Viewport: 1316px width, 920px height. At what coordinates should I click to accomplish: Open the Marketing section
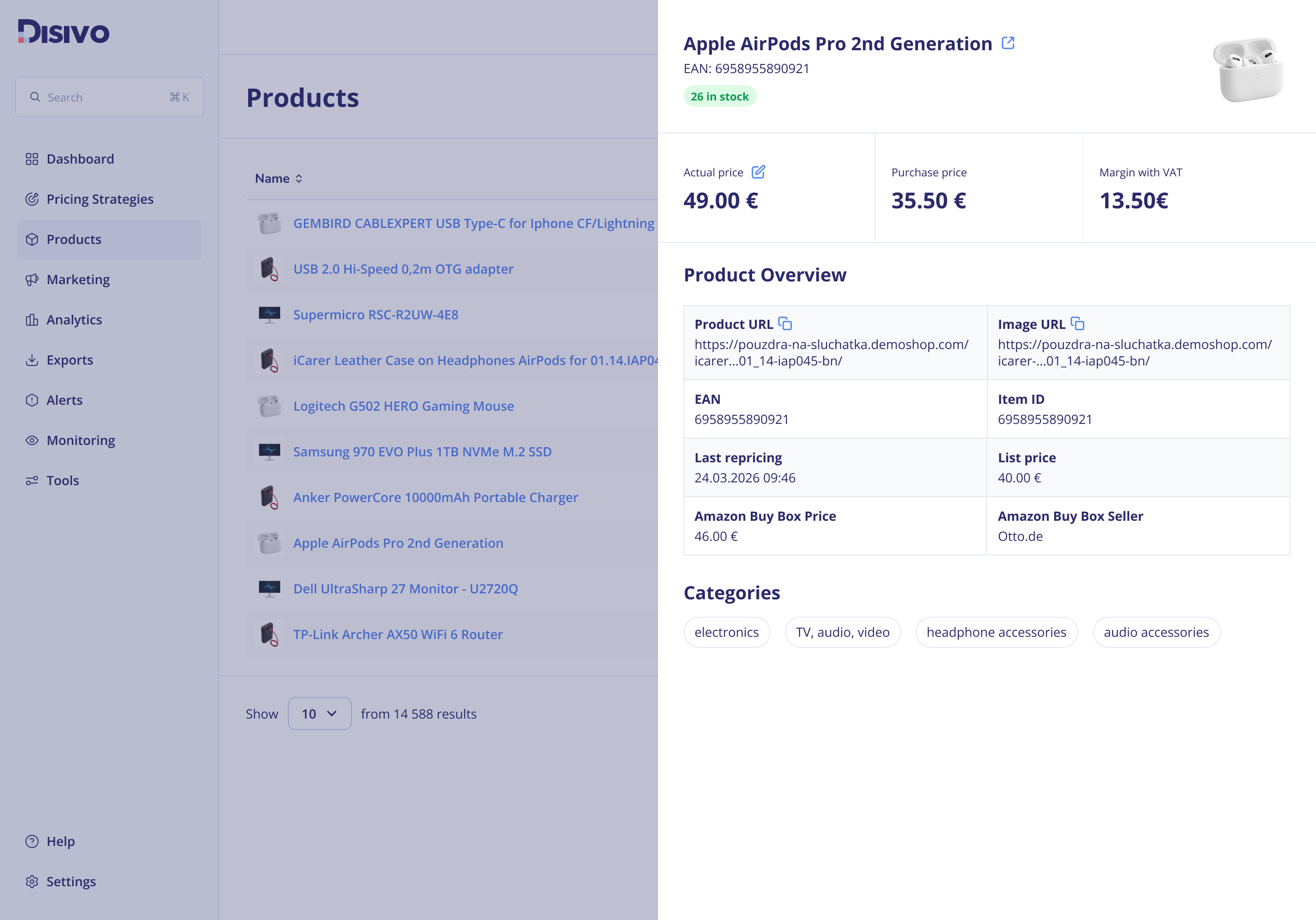[x=110, y=279]
